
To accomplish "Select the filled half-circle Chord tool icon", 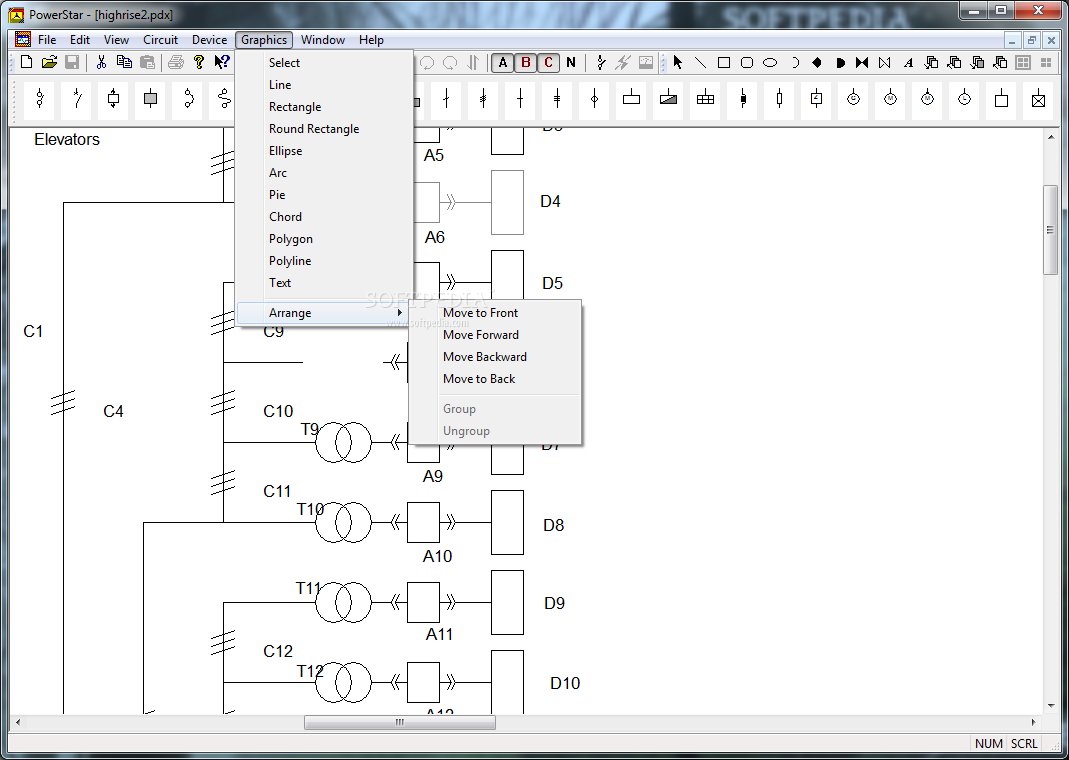I will click(x=840, y=63).
